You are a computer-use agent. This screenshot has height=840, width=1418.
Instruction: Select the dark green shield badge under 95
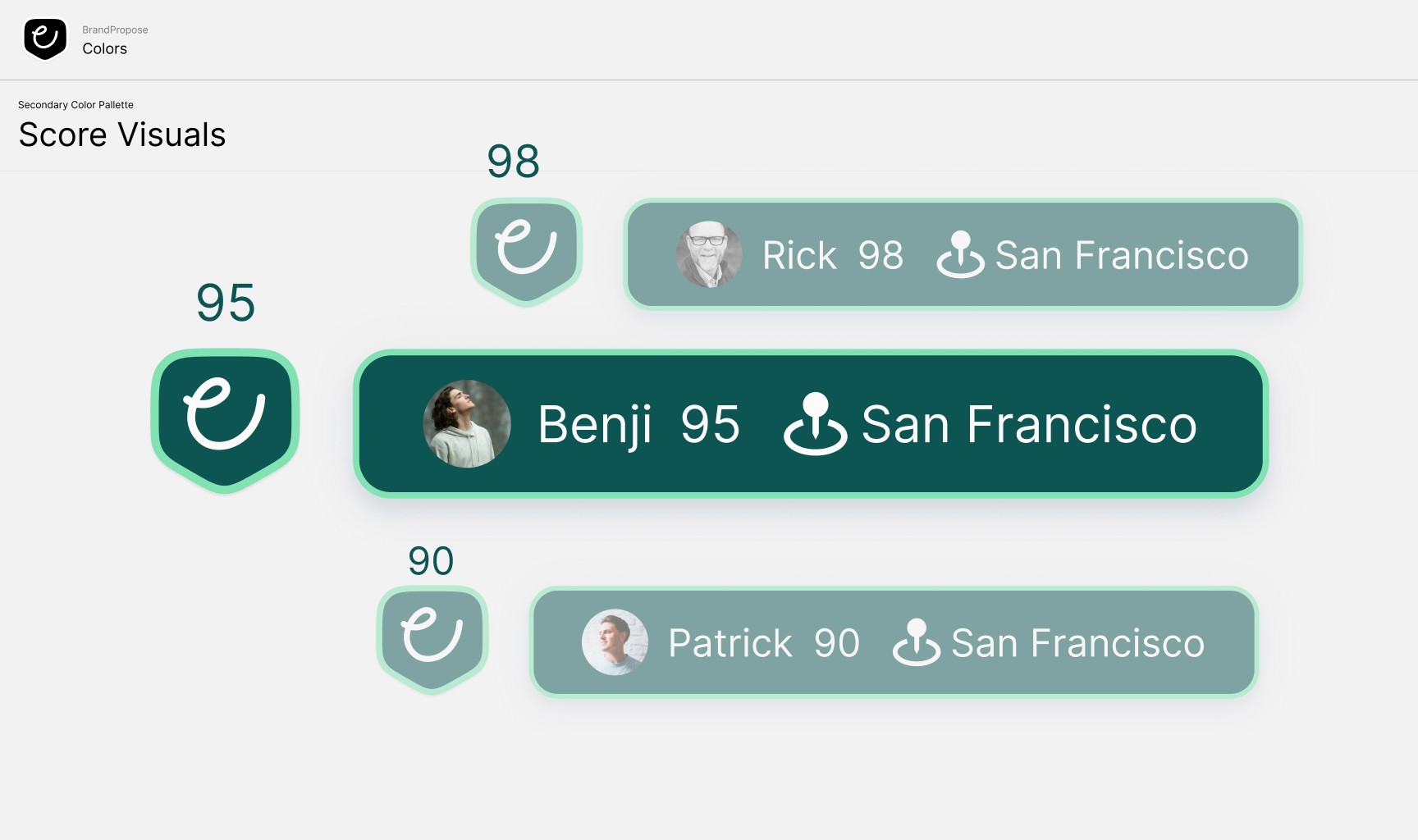[x=225, y=421]
